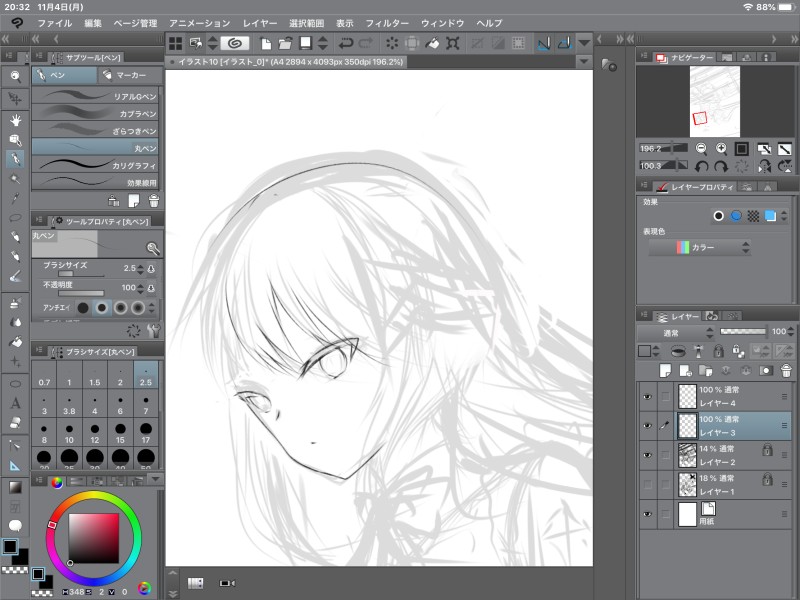Viewport: 800px width, 600px height.
Task: Select the Text tool 'A'
Action: pos(15,403)
